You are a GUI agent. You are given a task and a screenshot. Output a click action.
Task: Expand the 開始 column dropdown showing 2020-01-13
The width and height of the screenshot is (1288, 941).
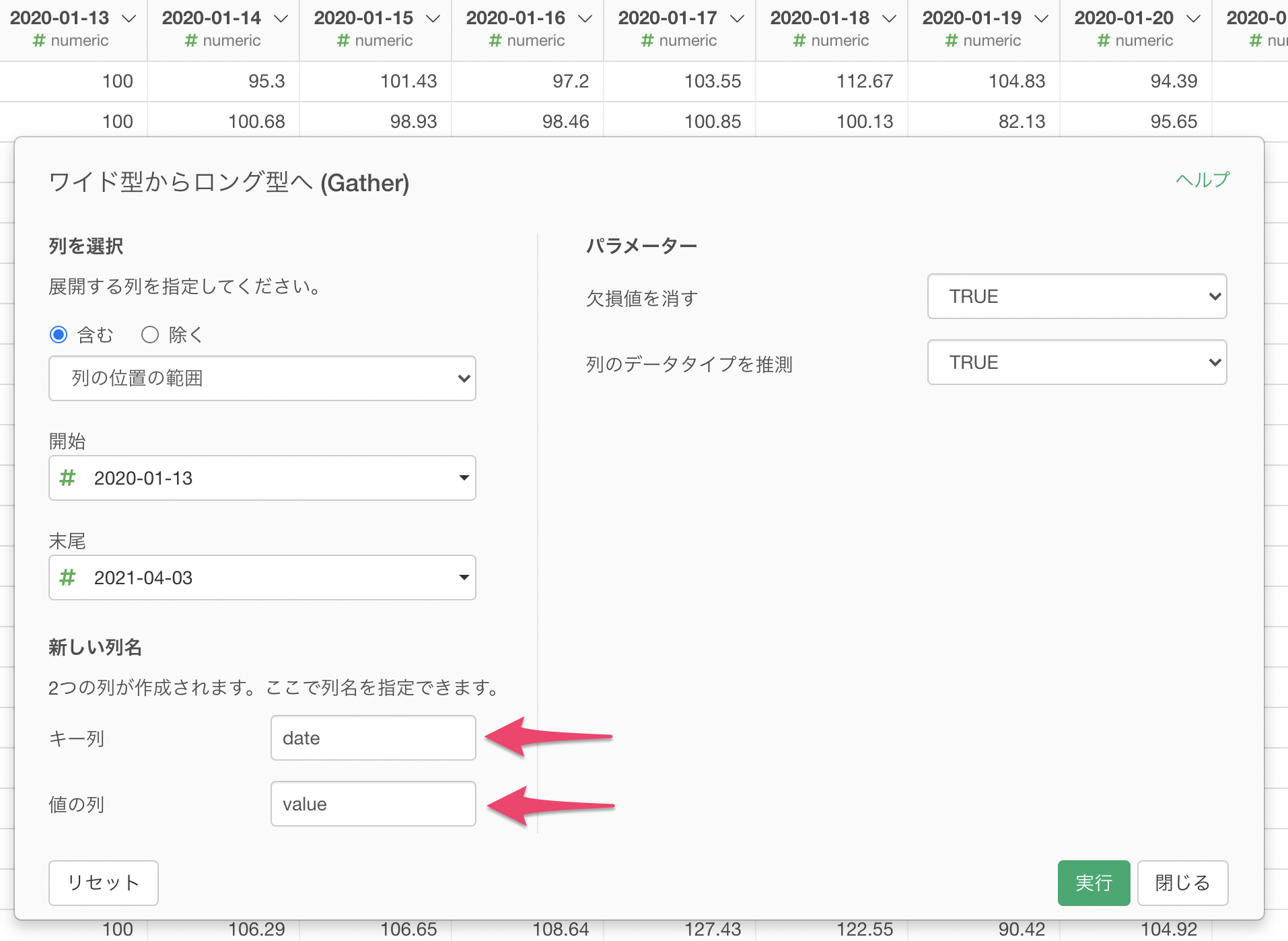[262, 478]
